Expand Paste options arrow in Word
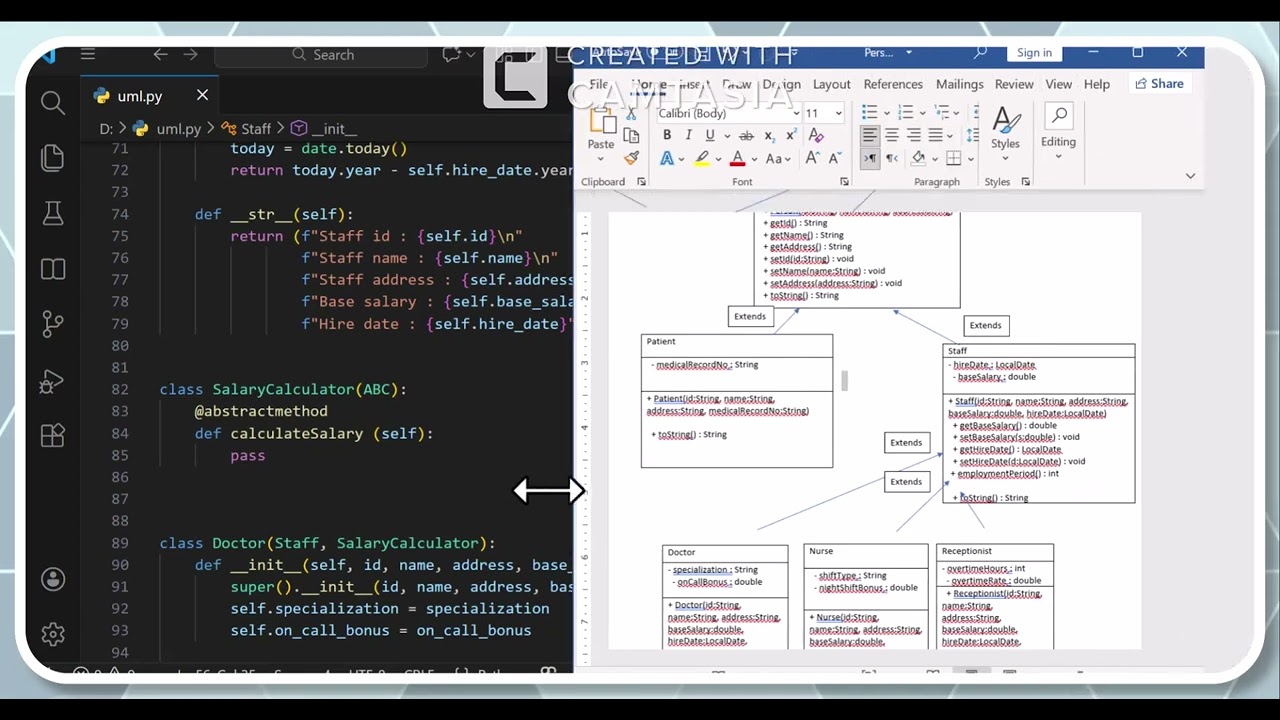1280x720 pixels. click(x=601, y=158)
